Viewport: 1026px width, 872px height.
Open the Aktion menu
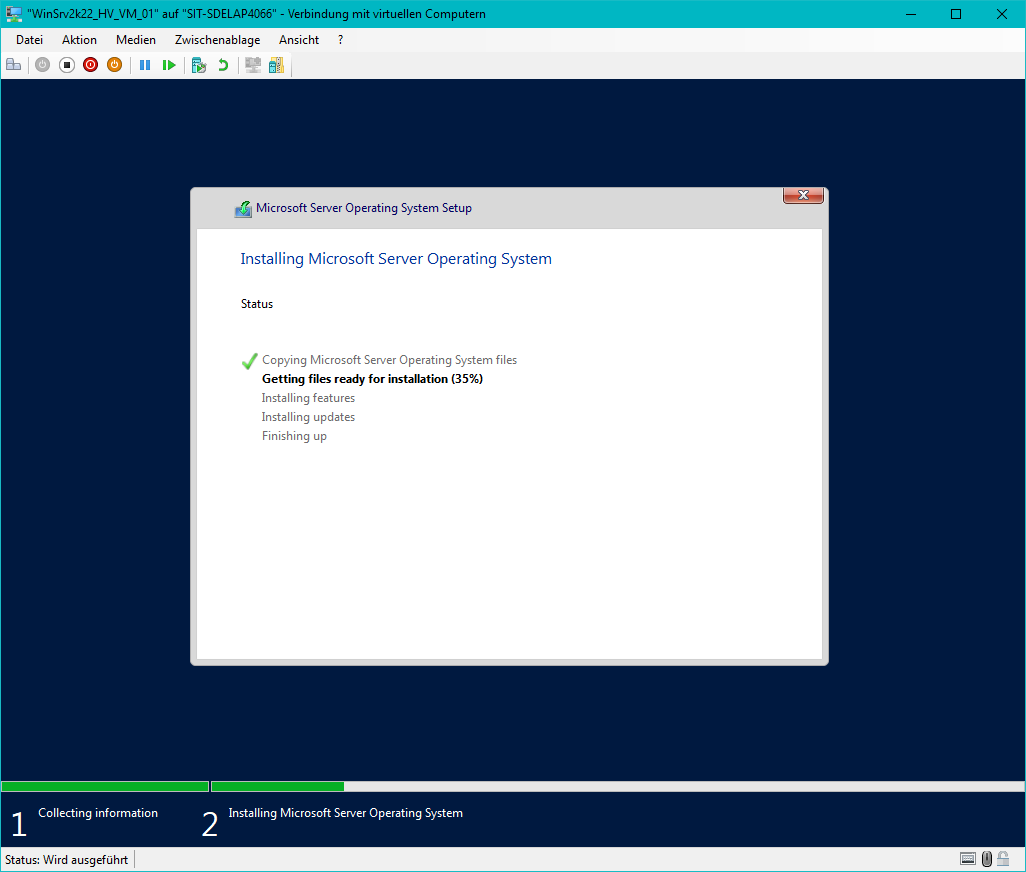tap(79, 40)
